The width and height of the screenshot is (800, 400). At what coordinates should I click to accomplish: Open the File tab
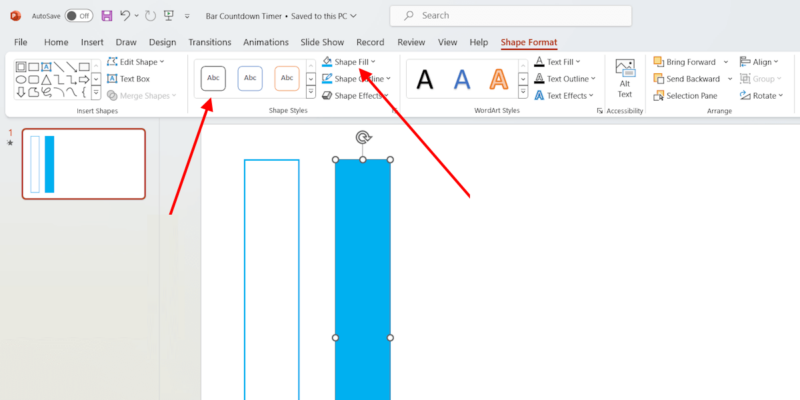(x=21, y=42)
